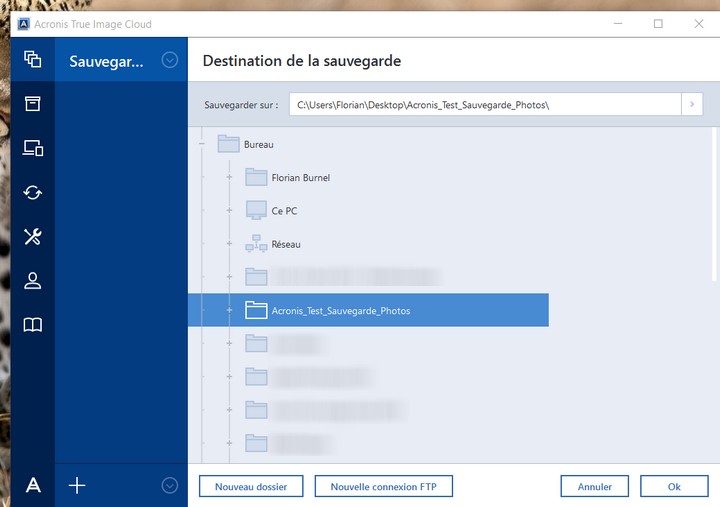
Task: Click the Sauvegarder sur path input field
Action: pyautogui.click(x=485, y=104)
